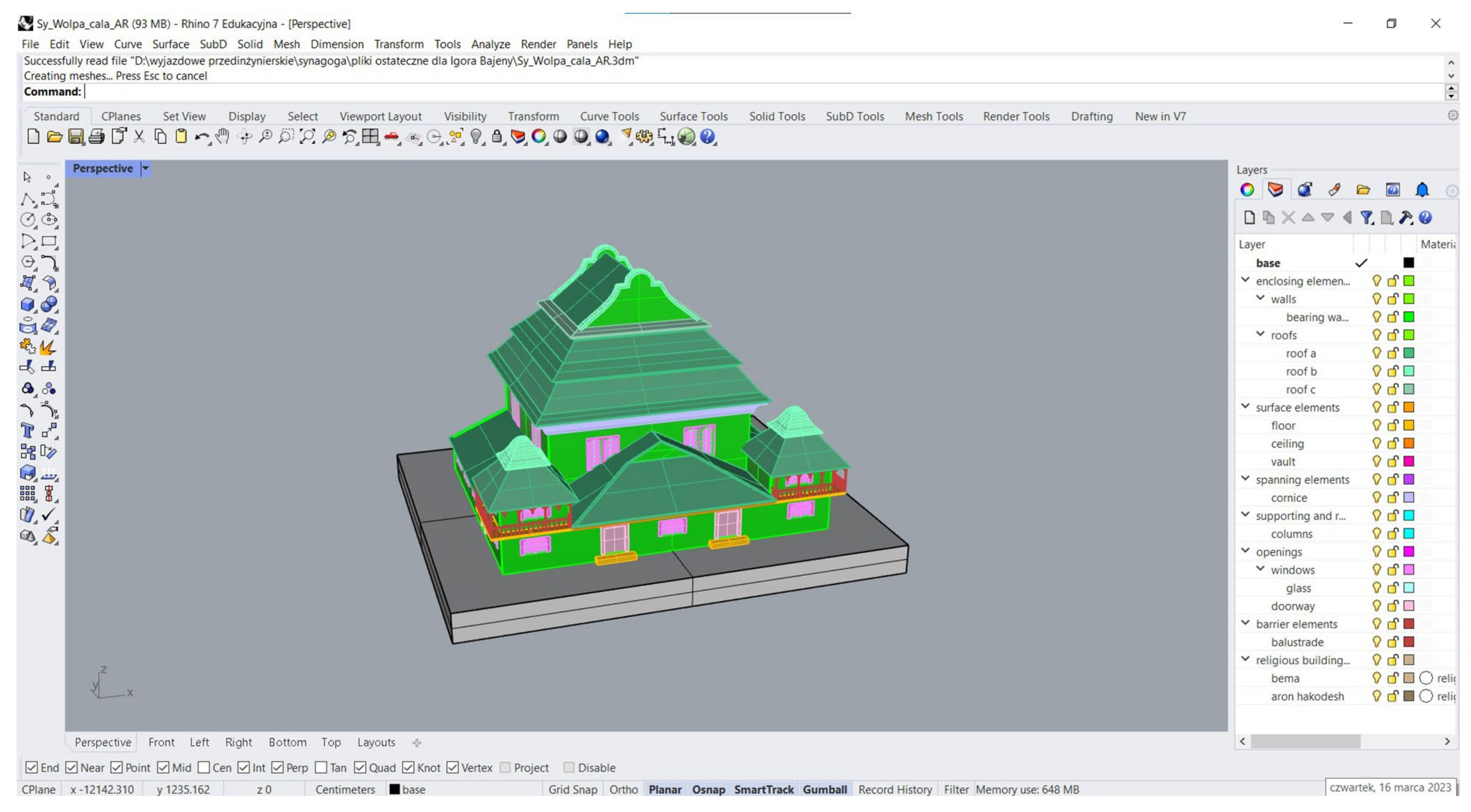Open the Analyze menu
1471x812 pixels.
click(490, 44)
